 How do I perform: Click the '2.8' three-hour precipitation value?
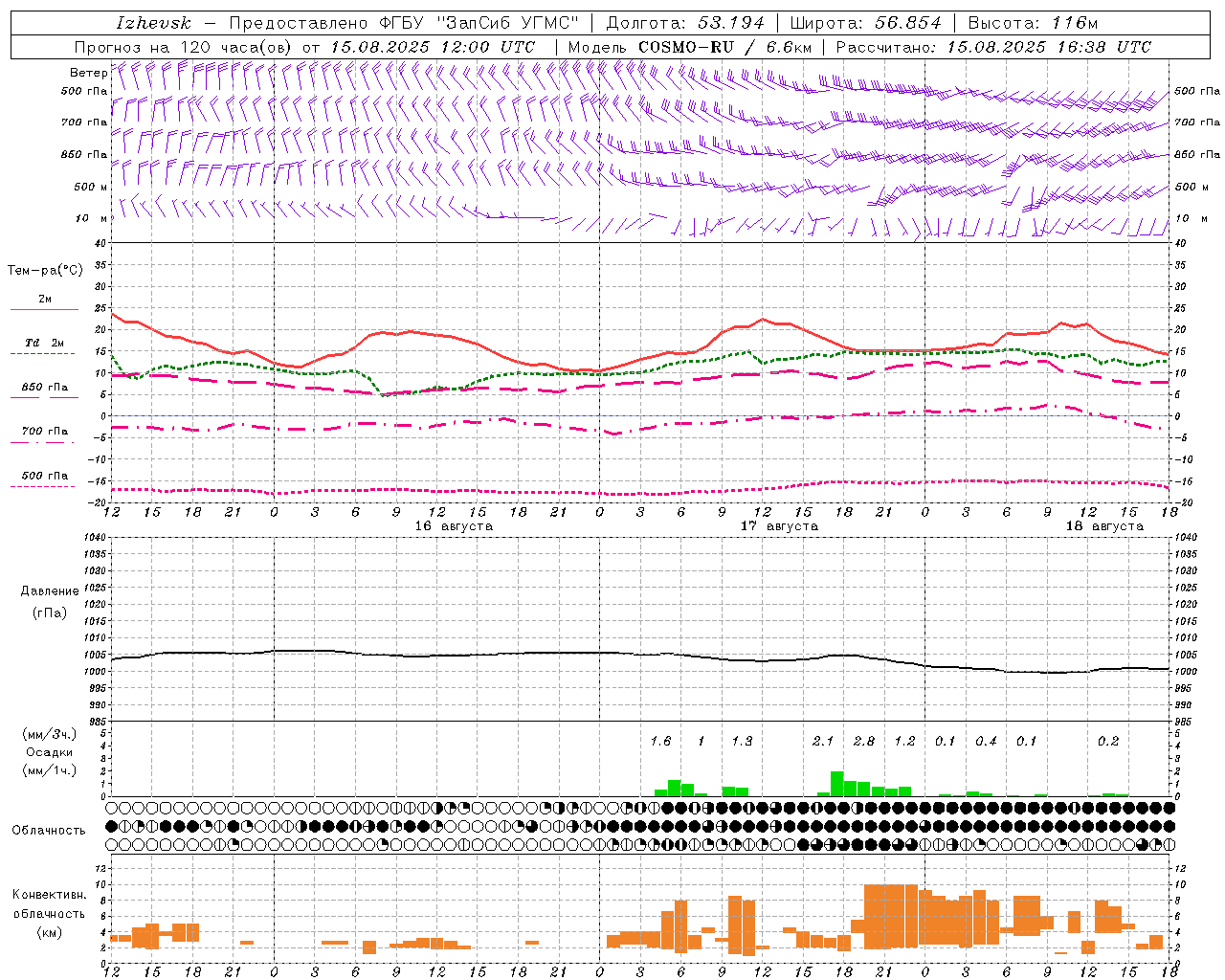point(864,742)
